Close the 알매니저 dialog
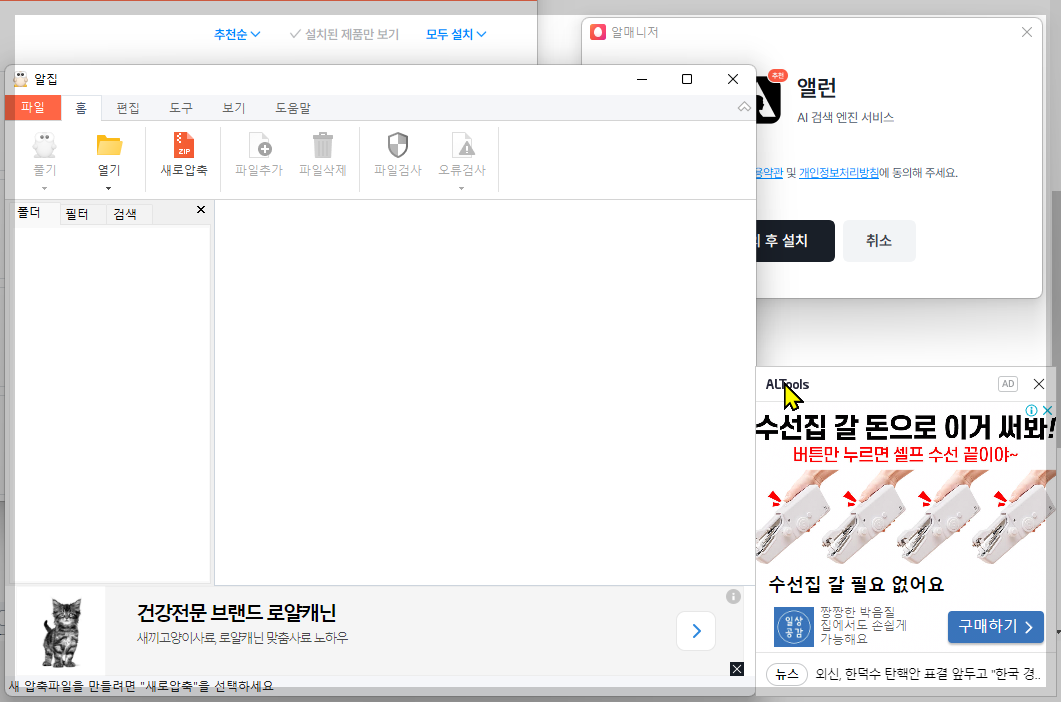The image size is (1061, 702). pyautogui.click(x=1026, y=32)
